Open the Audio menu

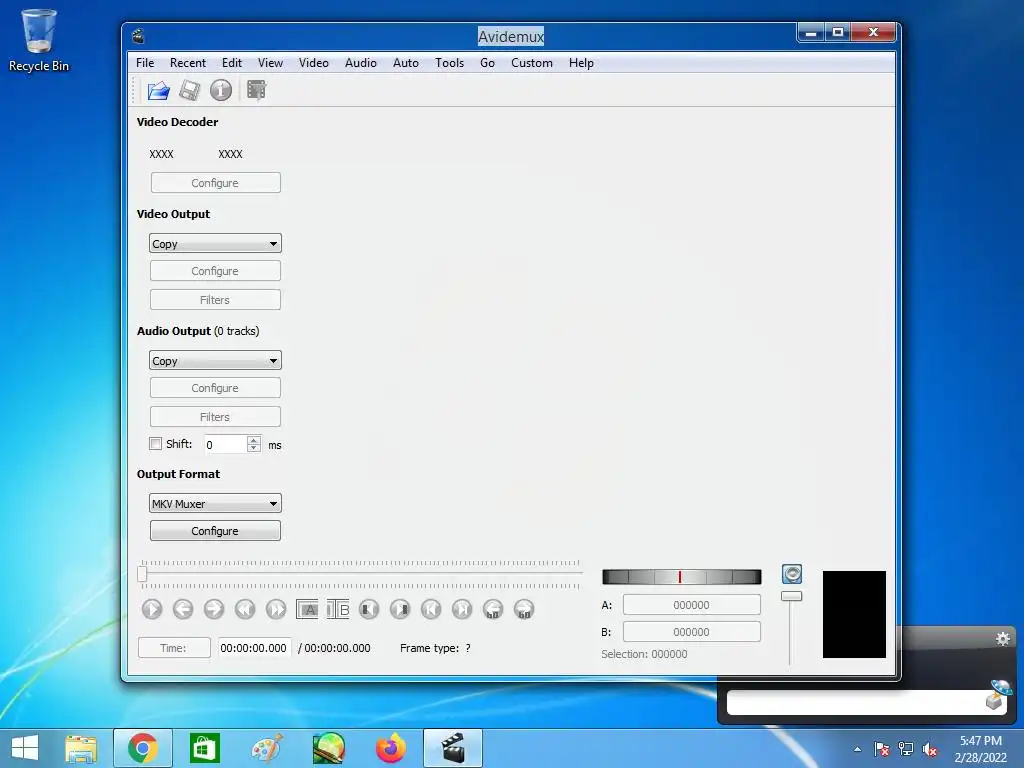(x=360, y=63)
